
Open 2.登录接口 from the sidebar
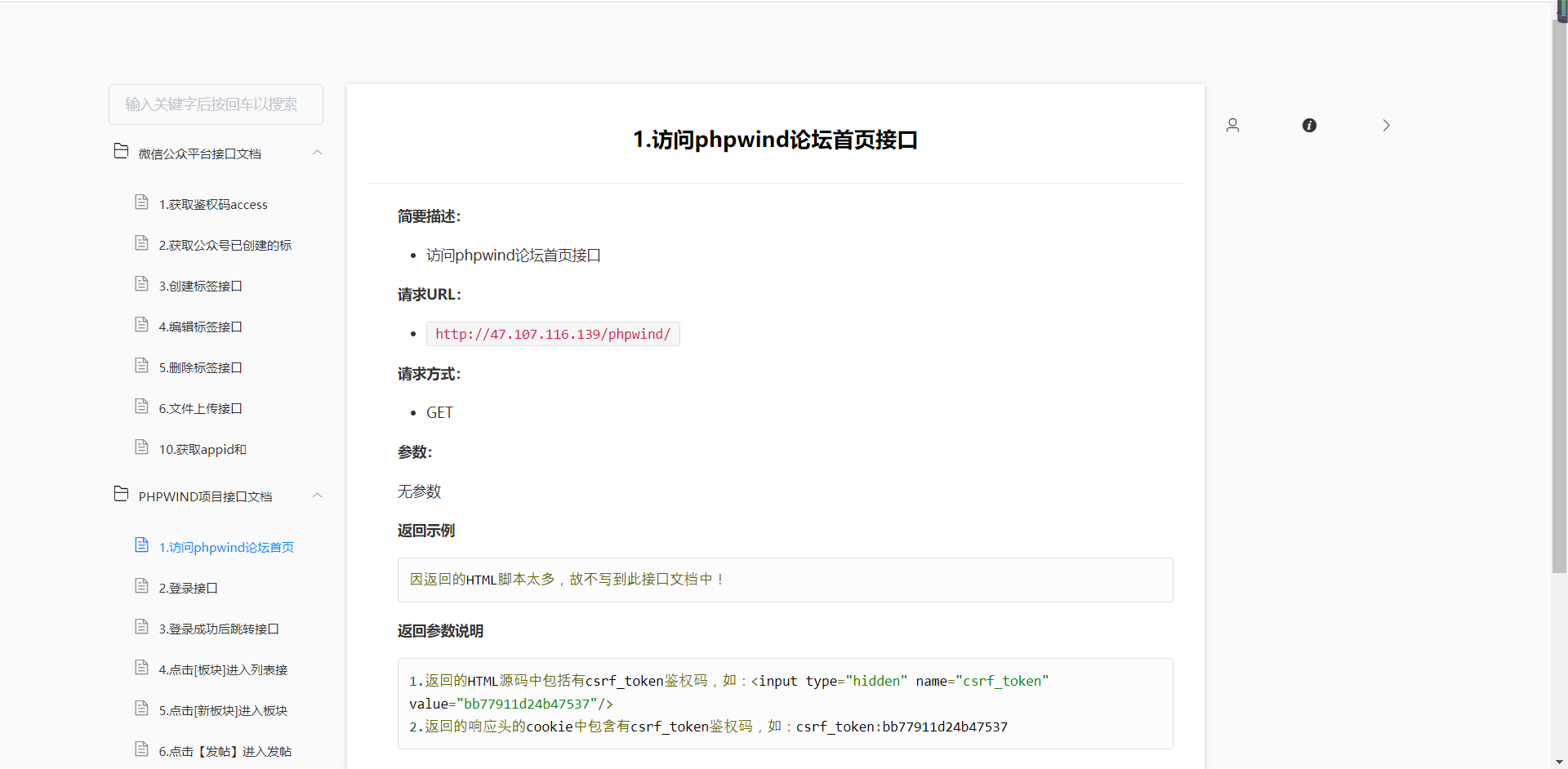(187, 588)
